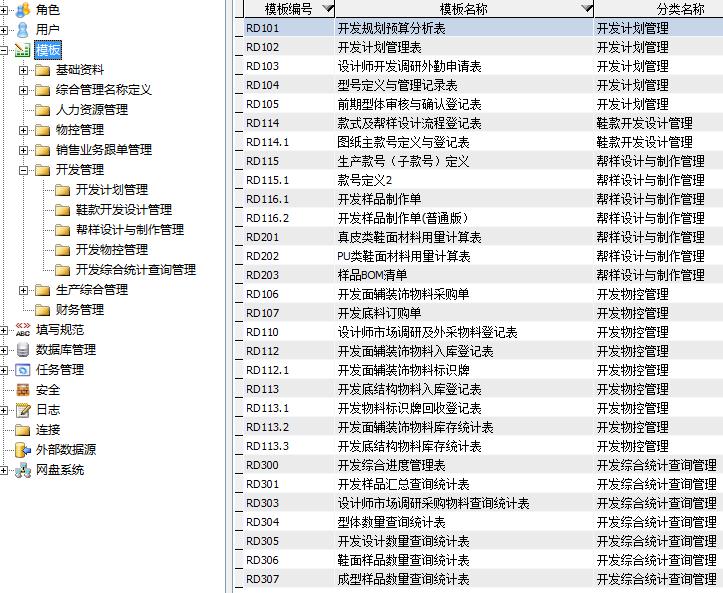The image size is (723, 593).
Task: Click the 角色 (Roles) icon
Action: [22, 10]
